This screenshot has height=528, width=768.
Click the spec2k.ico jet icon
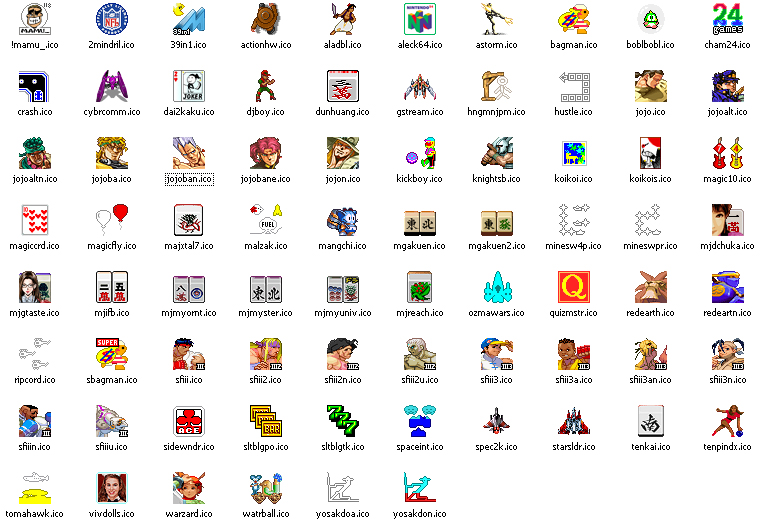click(x=497, y=421)
